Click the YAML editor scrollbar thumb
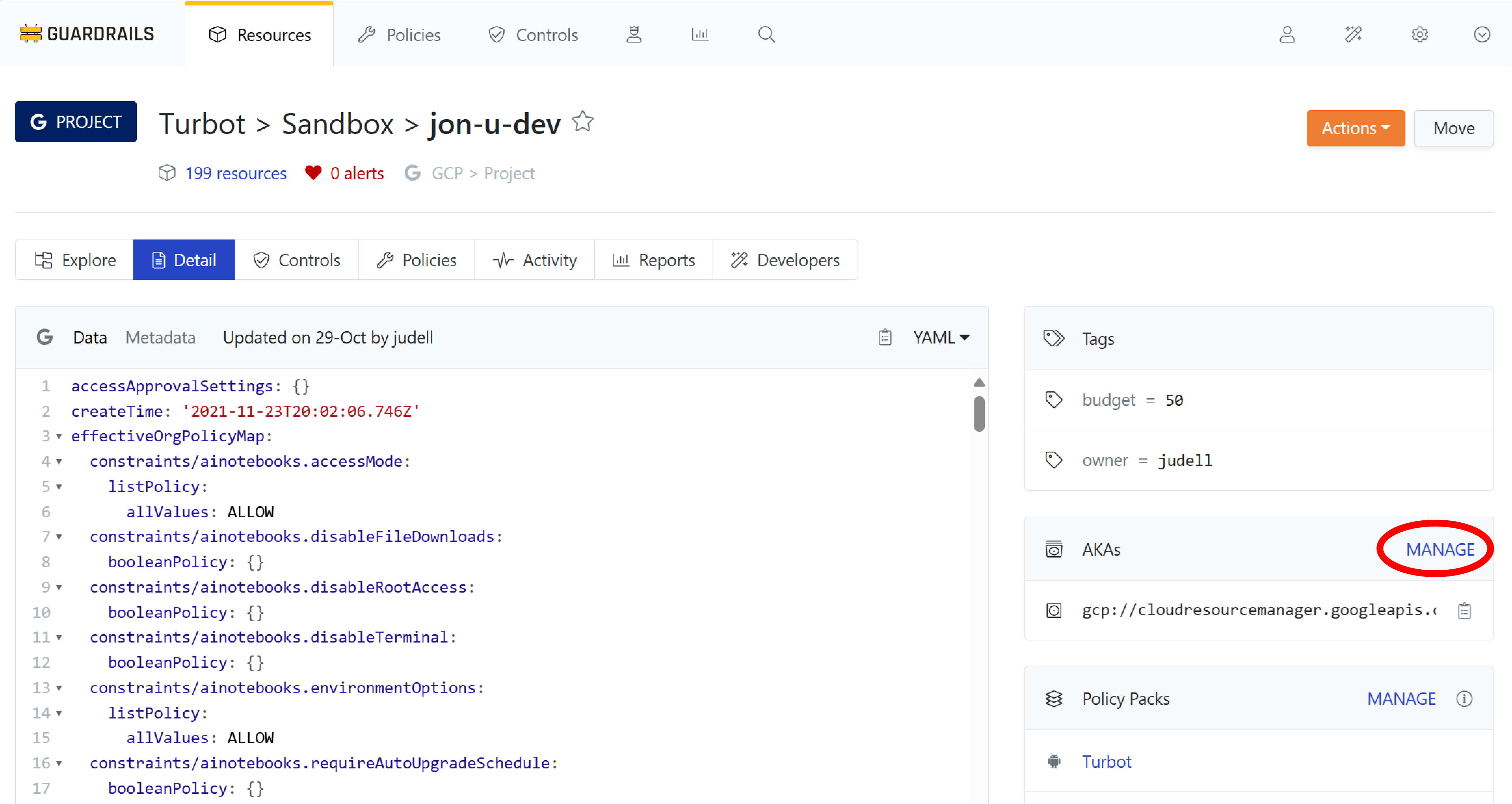Screen dimensions: 1512x804 [979, 414]
